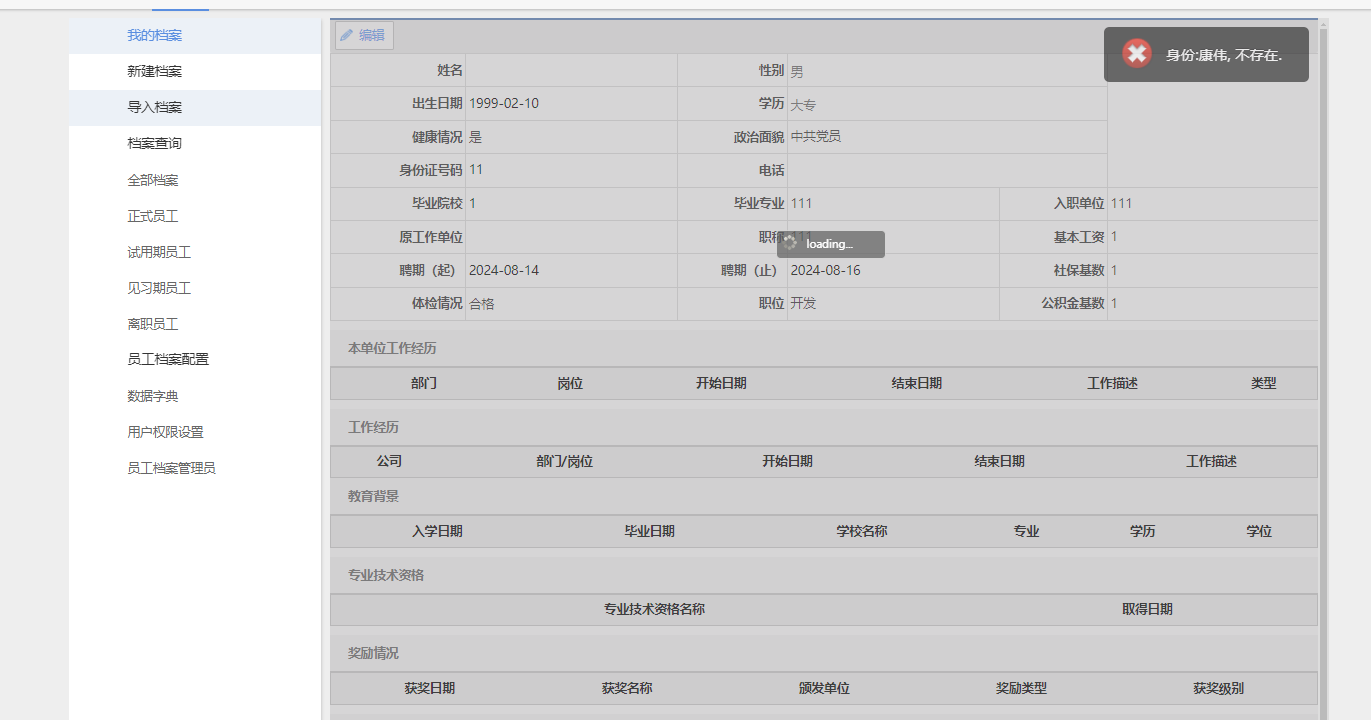Viewport: 1371px width, 720px height.
Task: Select 新建档案 from the sidebar menu
Action: coord(154,71)
